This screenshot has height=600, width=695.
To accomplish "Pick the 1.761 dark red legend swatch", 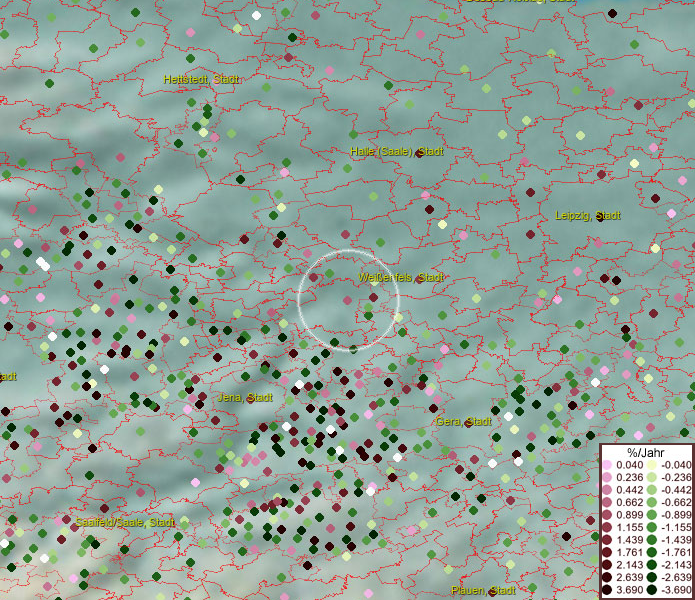I will [607, 553].
